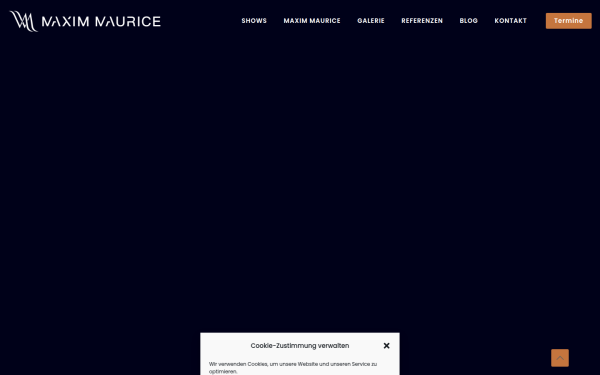Select the 'Cookie-Zustimmung verwalten' heading text
This screenshot has height=375, width=600.
[300, 346]
